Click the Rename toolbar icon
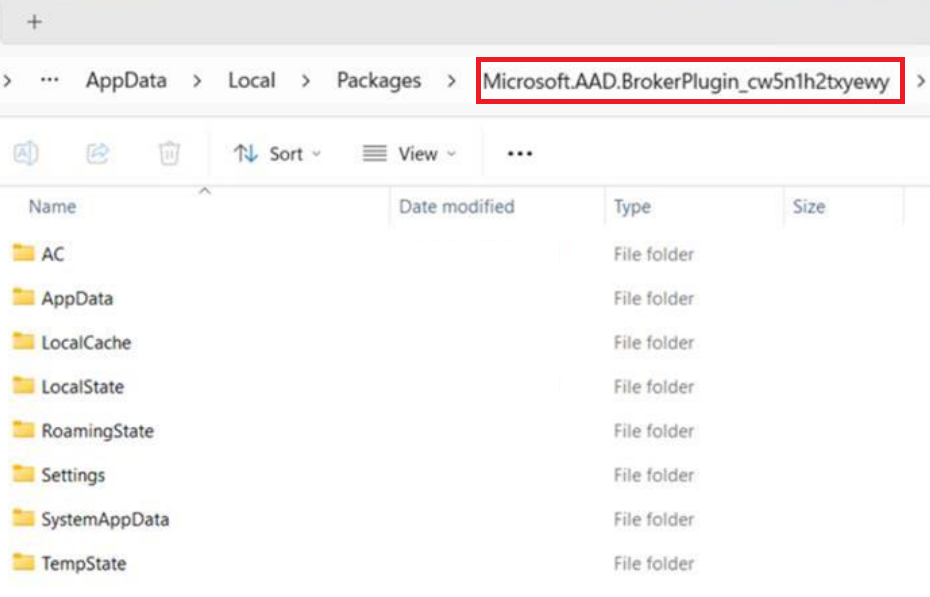 click(26, 154)
